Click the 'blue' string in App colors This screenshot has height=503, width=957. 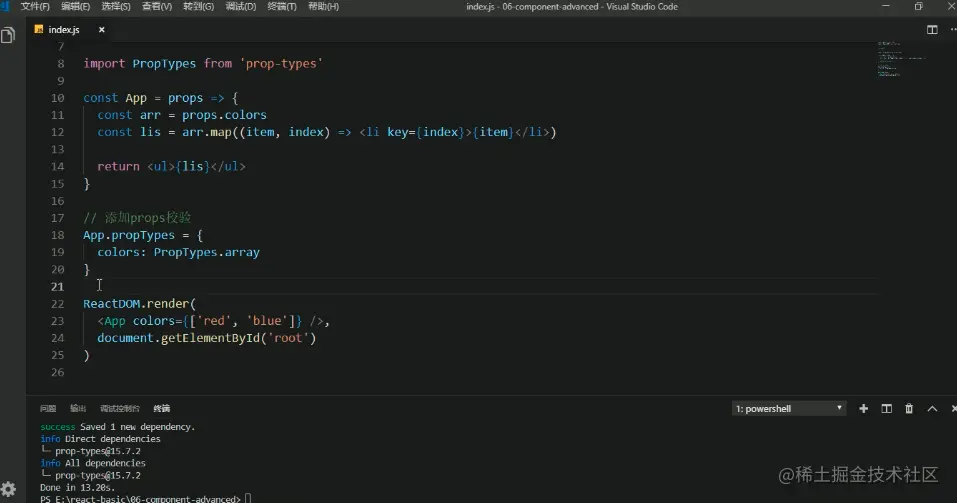(x=267, y=320)
